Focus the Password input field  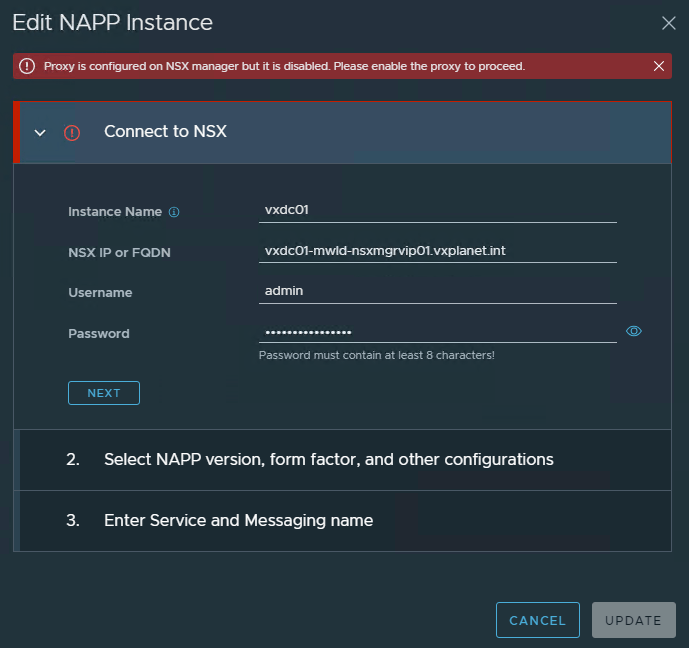437,331
